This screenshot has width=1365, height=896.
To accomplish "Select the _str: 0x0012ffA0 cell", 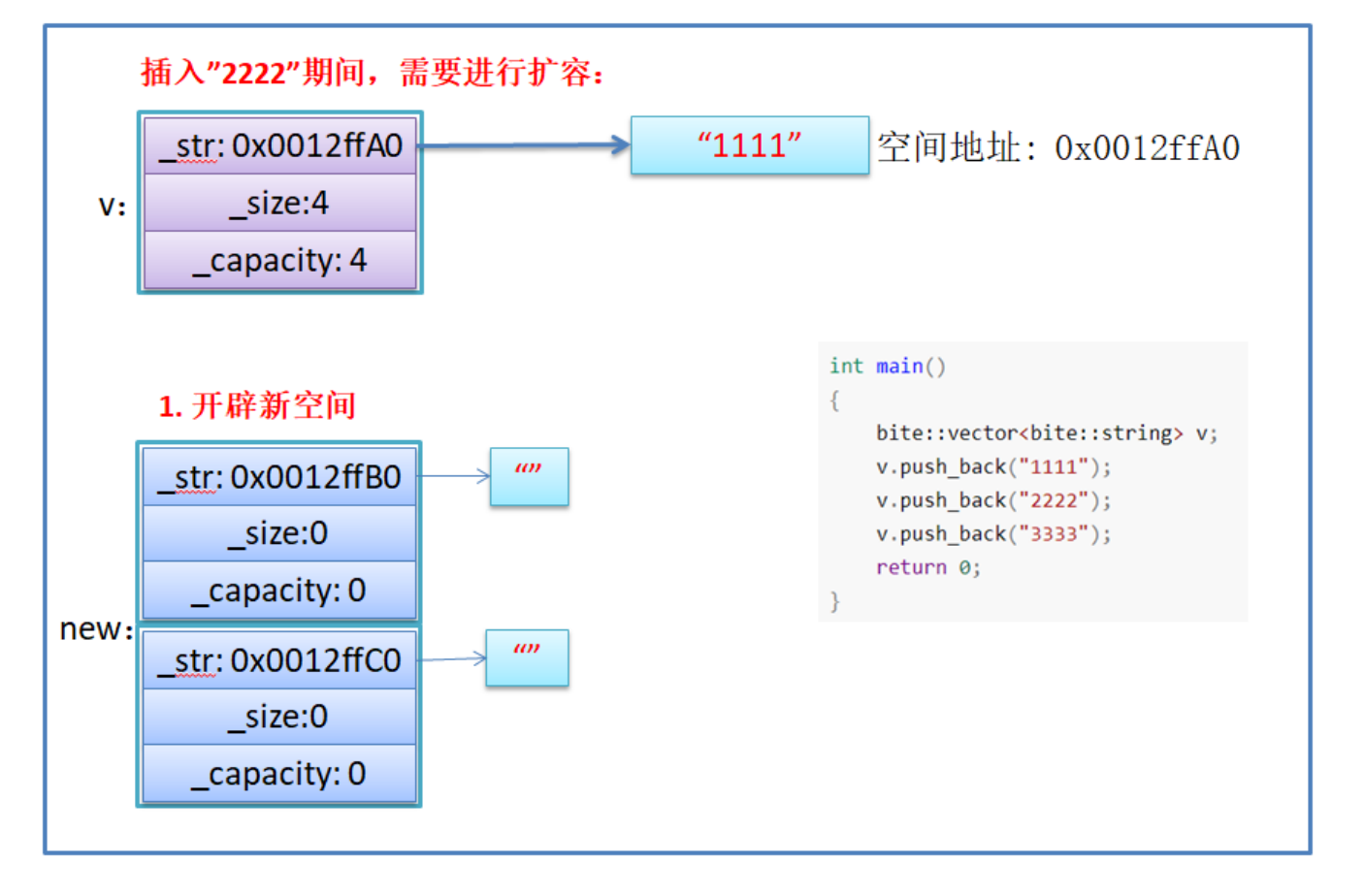I will (x=280, y=145).
